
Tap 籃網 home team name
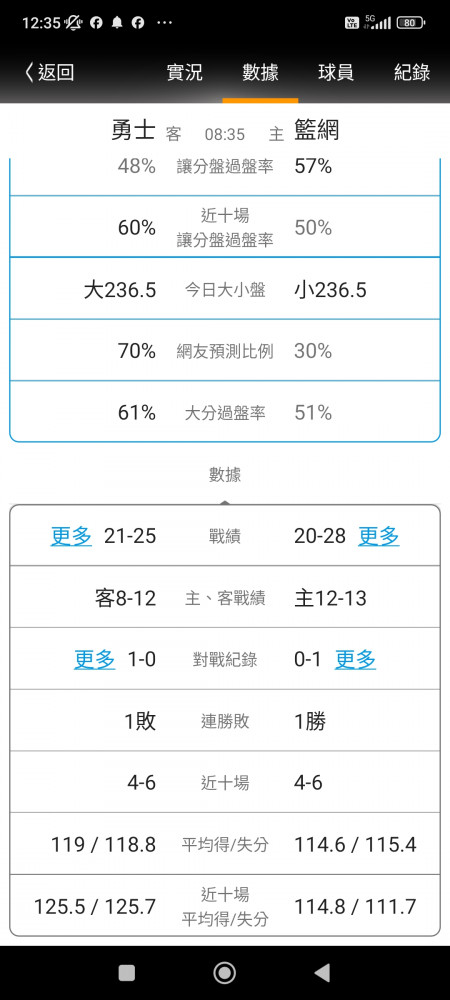coord(316,131)
